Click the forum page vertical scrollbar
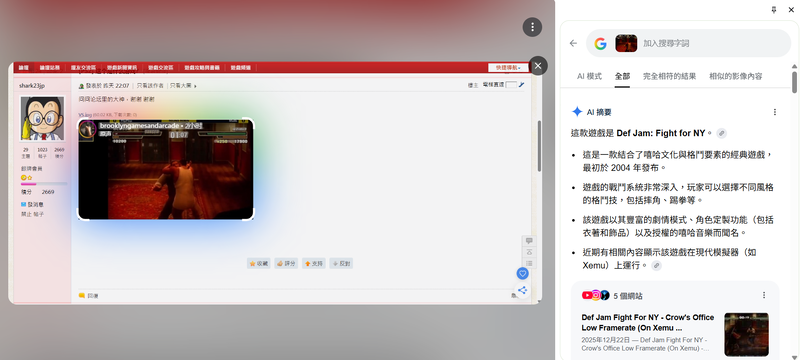This screenshot has height=360, width=800. pyautogui.click(x=539, y=146)
